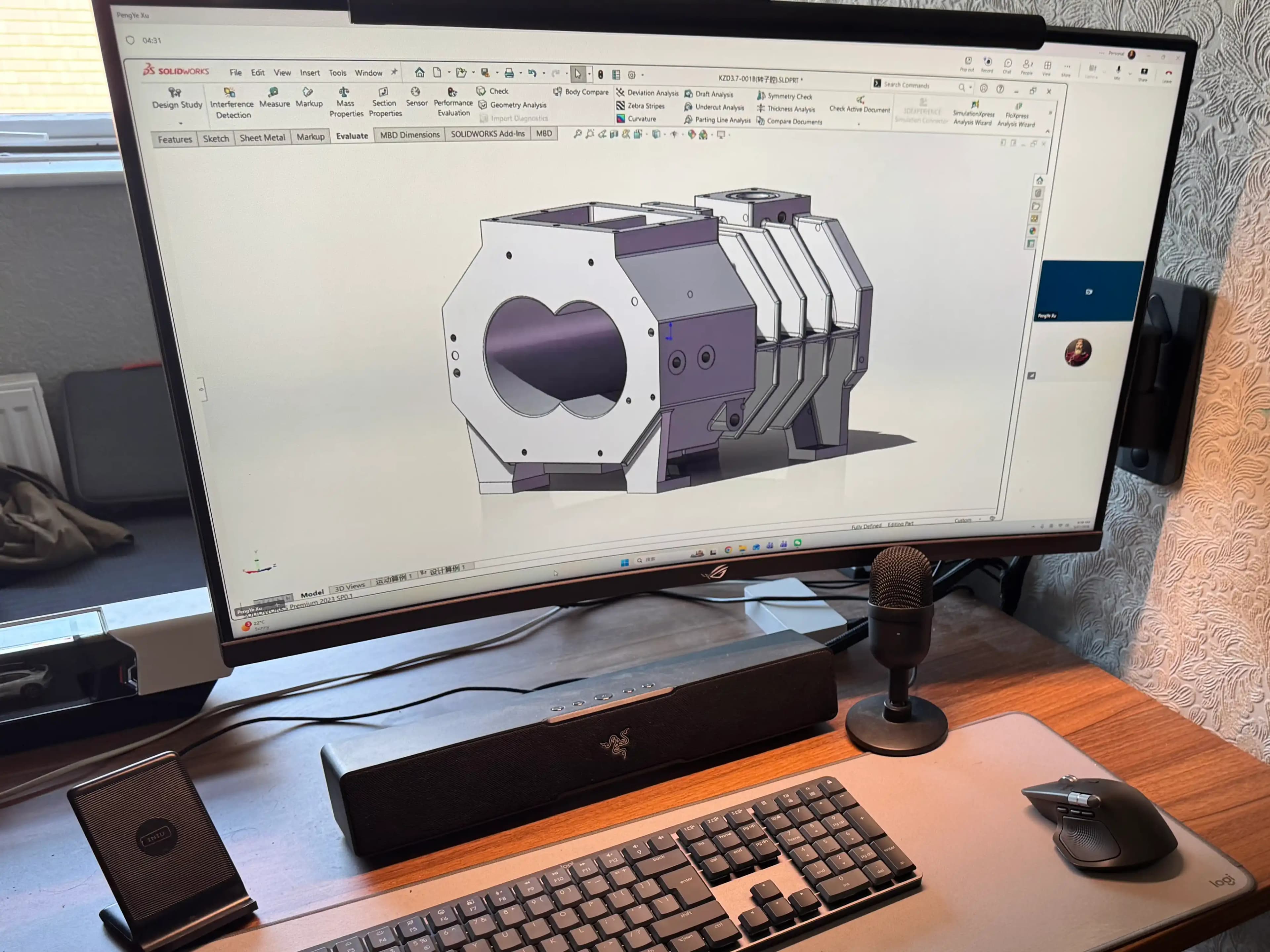Open Compare Documents

click(789, 122)
